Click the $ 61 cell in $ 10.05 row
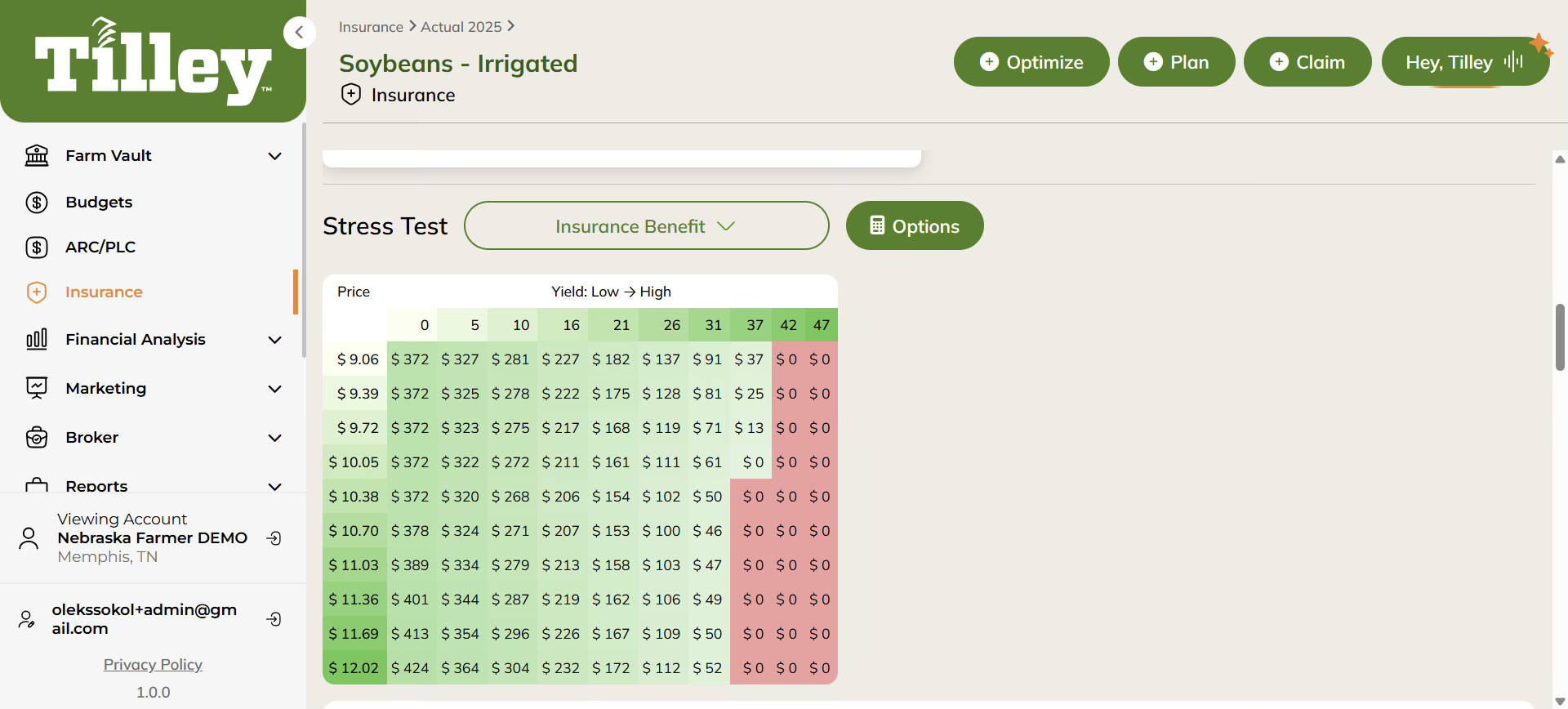Image resolution: width=1568 pixels, height=709 pixels. [708, 462]
